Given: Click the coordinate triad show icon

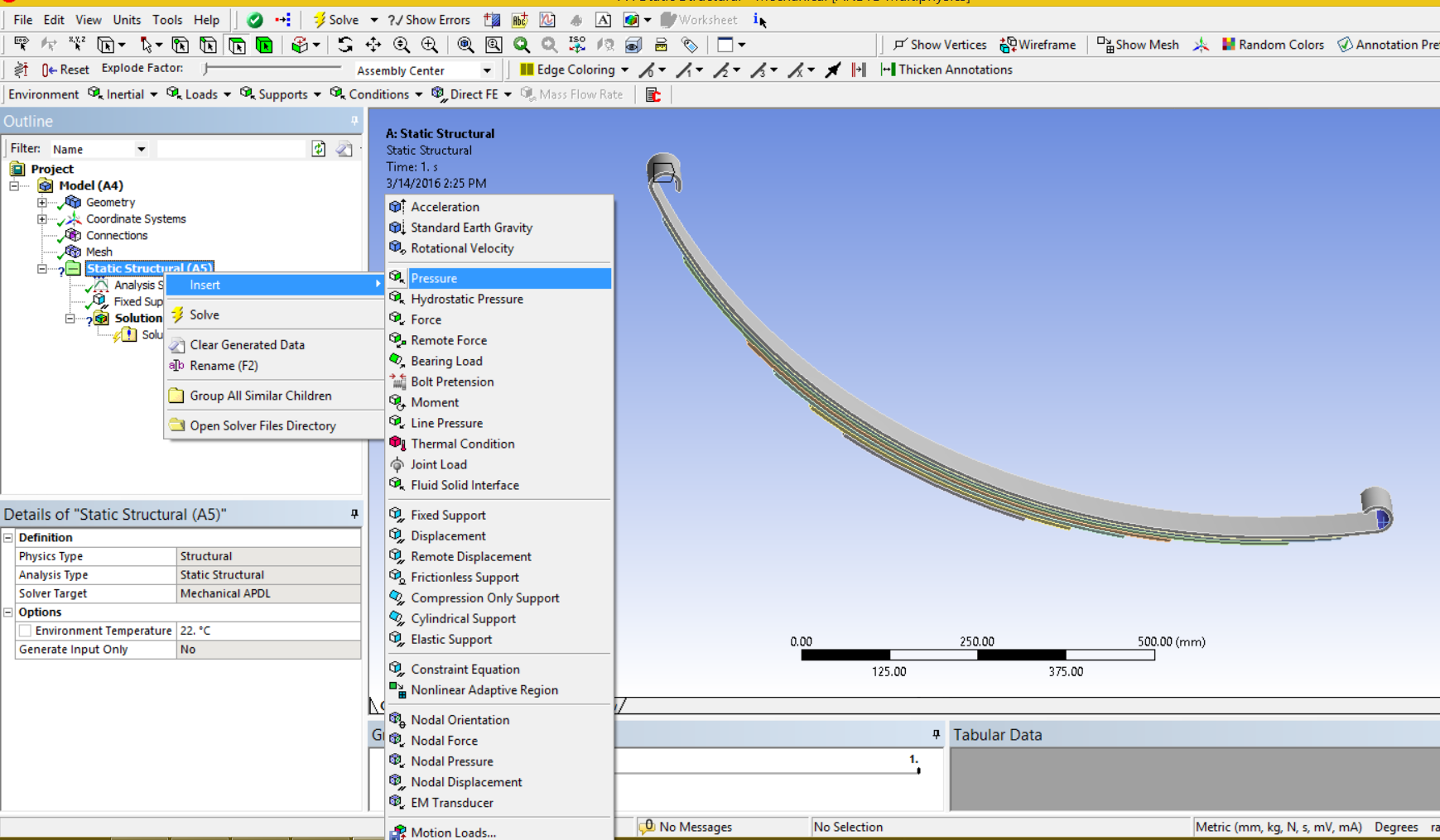Looking at the screenshot, I should (x=1201, y=45).
